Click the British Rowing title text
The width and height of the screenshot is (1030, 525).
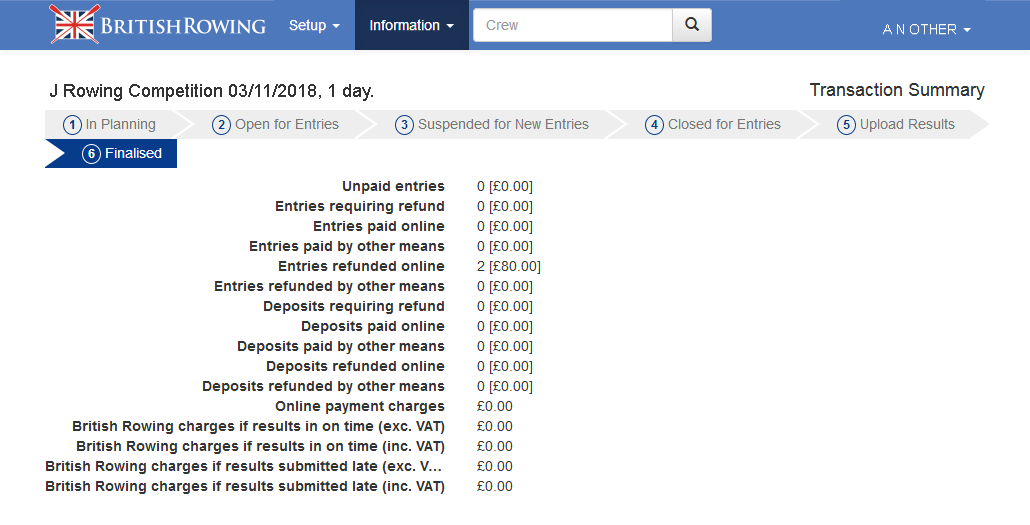click(x=183, y=26)
